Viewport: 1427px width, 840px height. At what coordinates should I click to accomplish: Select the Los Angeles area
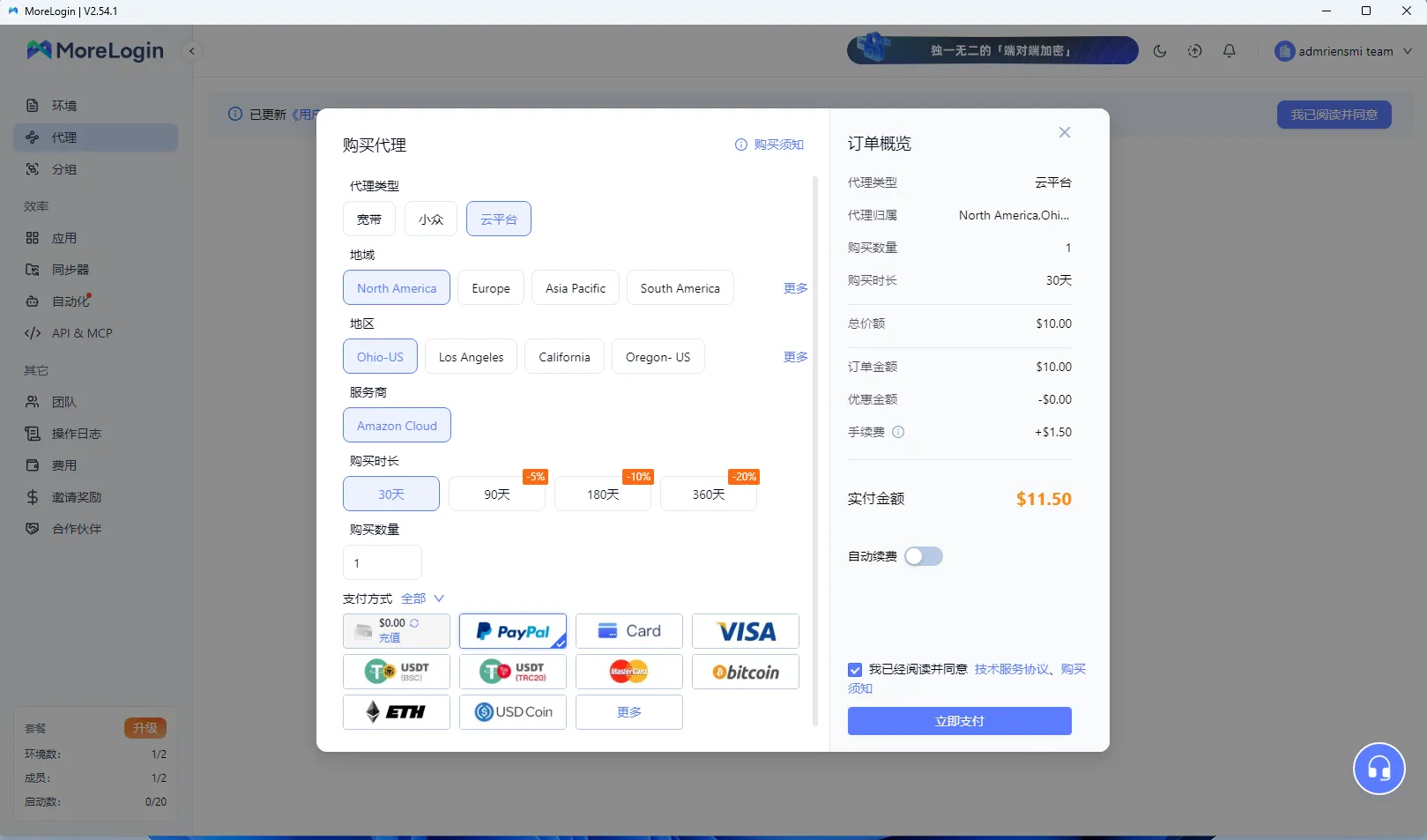point(472,356)
